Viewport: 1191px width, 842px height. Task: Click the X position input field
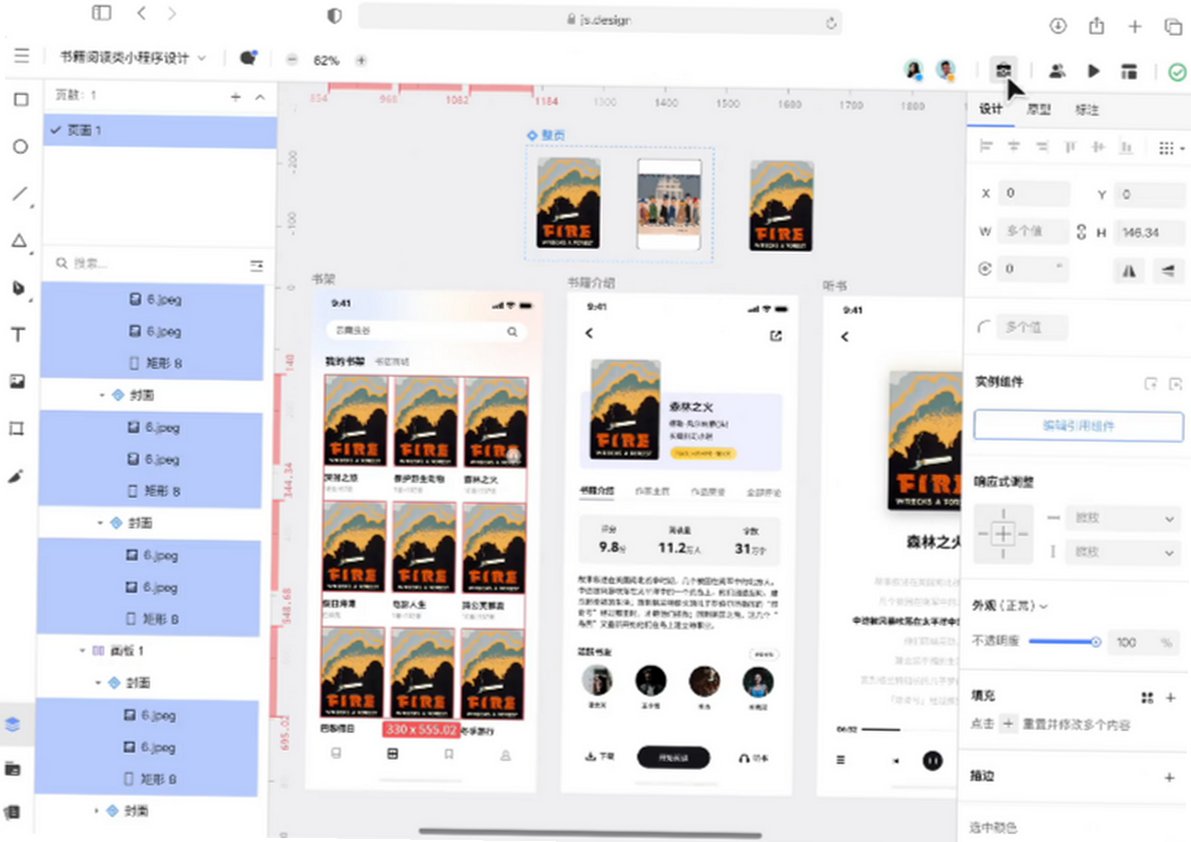pyautogui.click(x=1035, y=193)
